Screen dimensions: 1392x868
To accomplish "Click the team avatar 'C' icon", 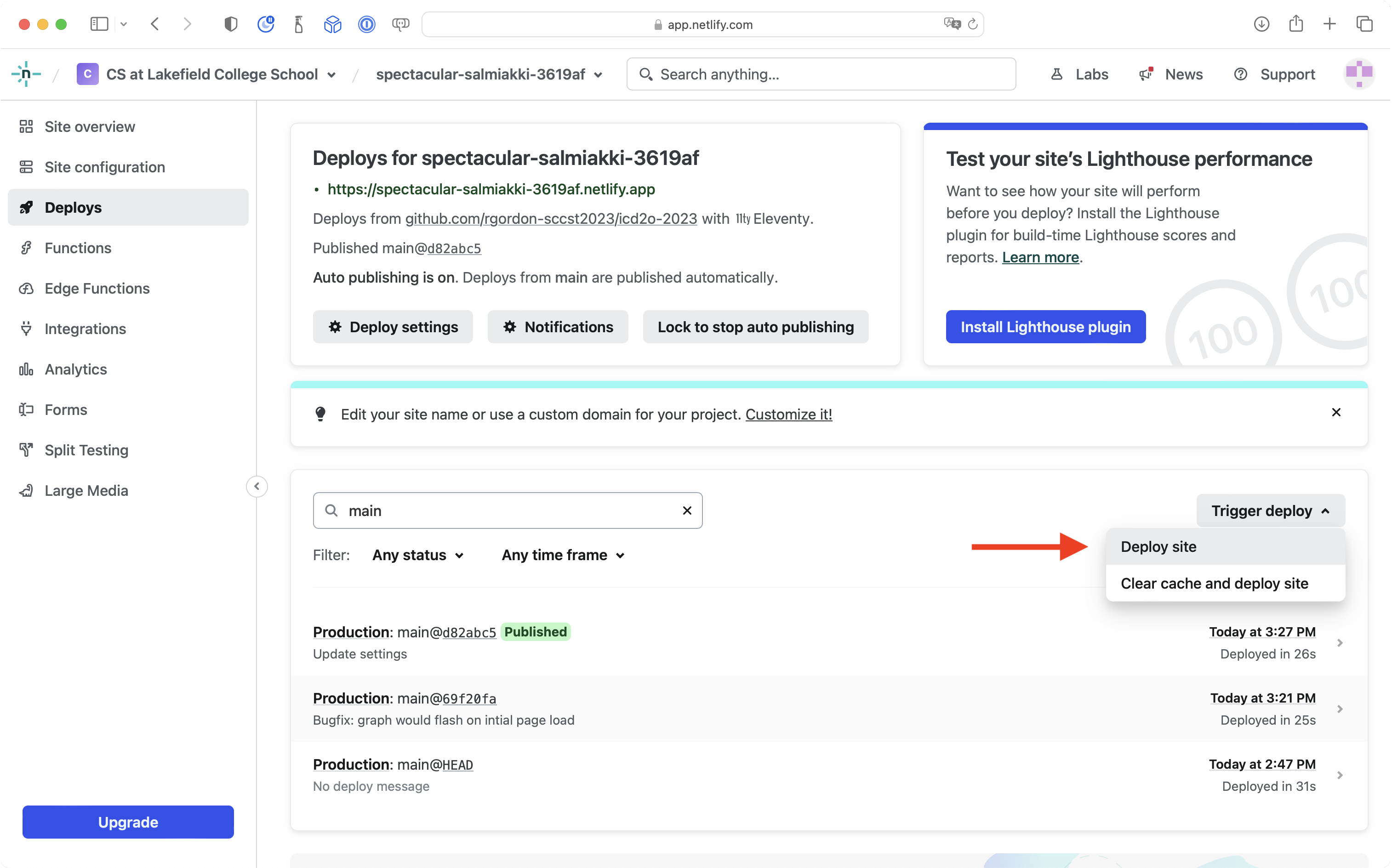I will tap(87, 74).
